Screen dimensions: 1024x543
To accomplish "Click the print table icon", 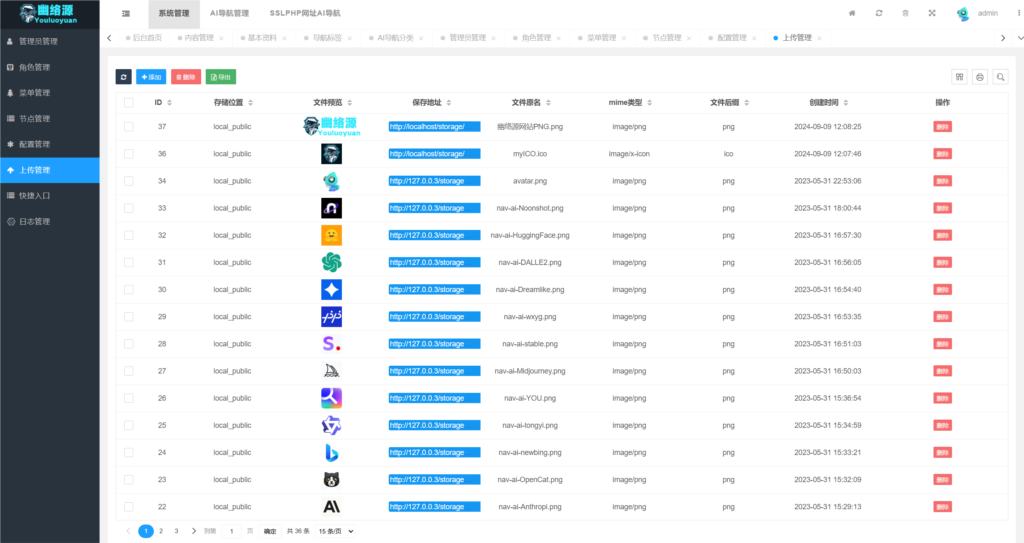I will coord(980,77).
